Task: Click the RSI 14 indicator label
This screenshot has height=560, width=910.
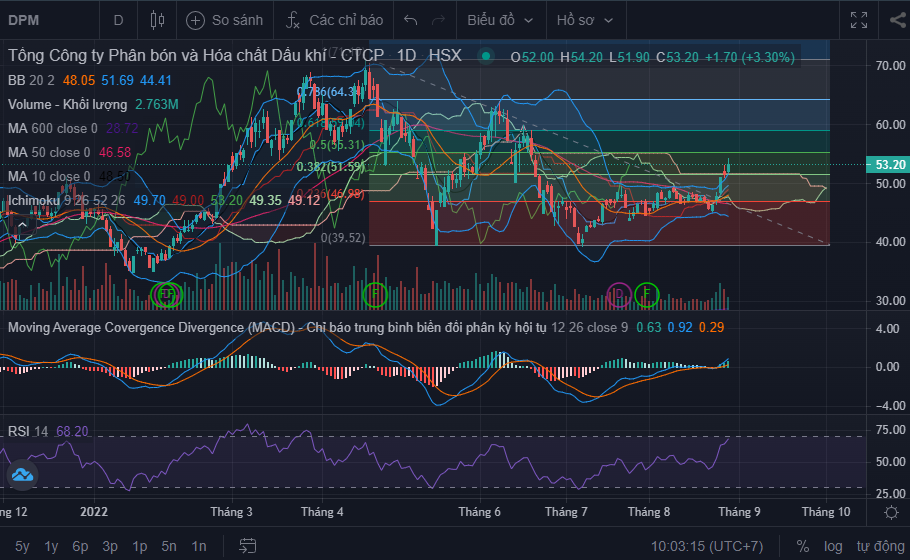Action: [x=28, y=431]
